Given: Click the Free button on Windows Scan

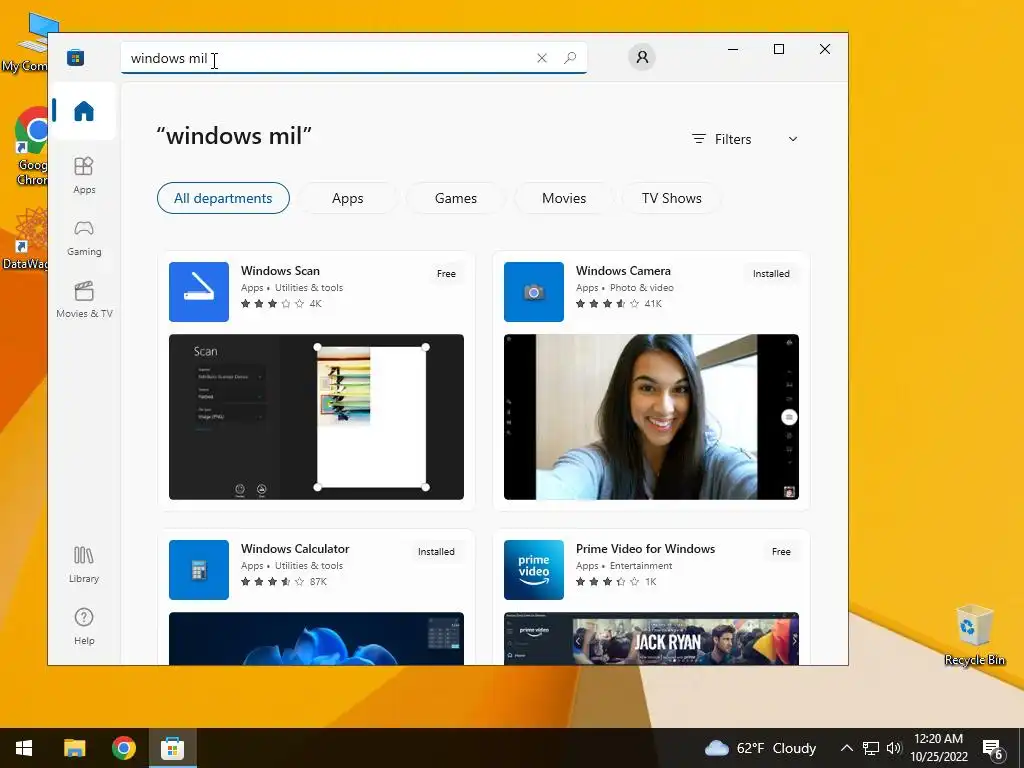Looking at the screenshot, I should (447, 274).
